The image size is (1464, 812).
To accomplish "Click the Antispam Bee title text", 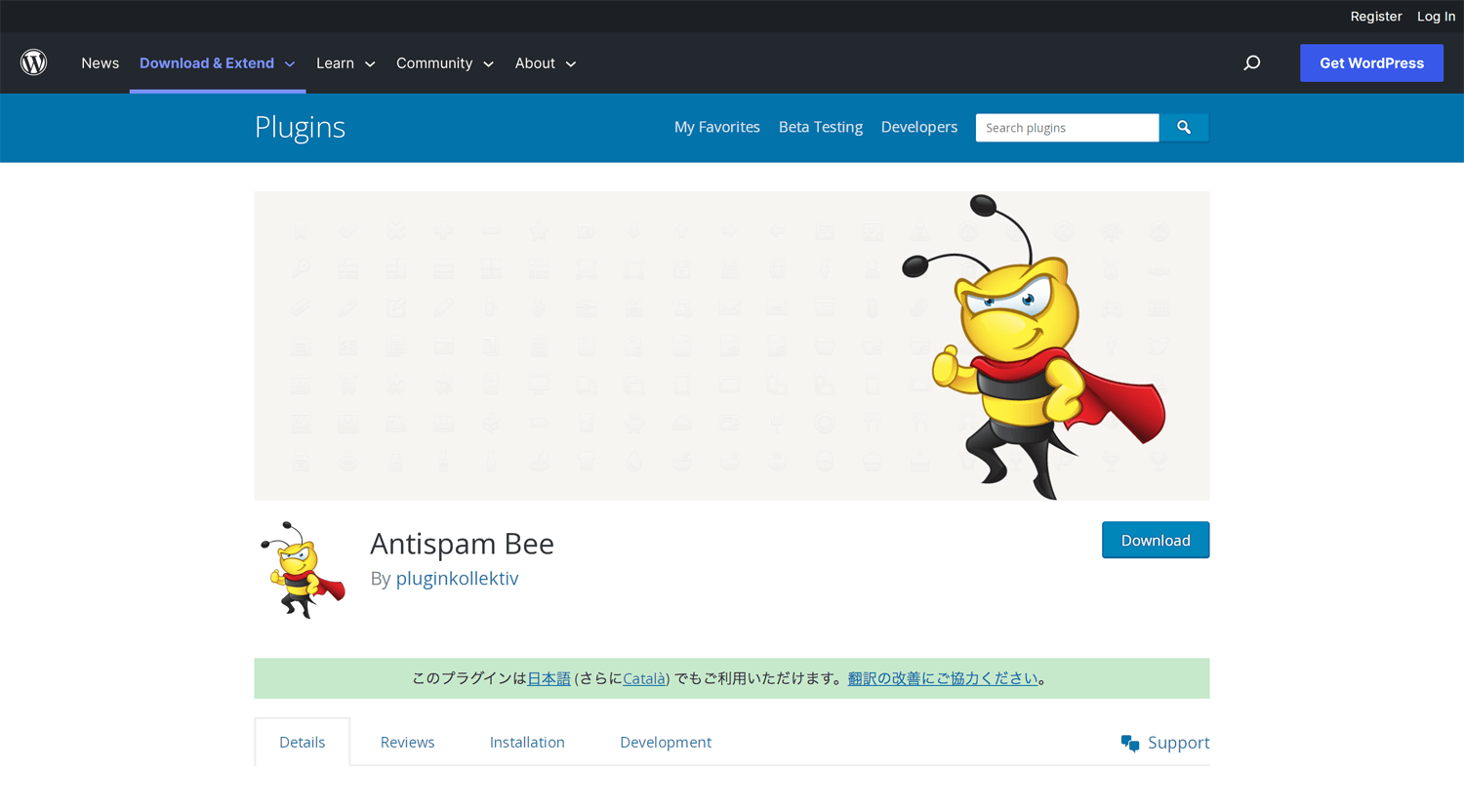I will (462, 543).
